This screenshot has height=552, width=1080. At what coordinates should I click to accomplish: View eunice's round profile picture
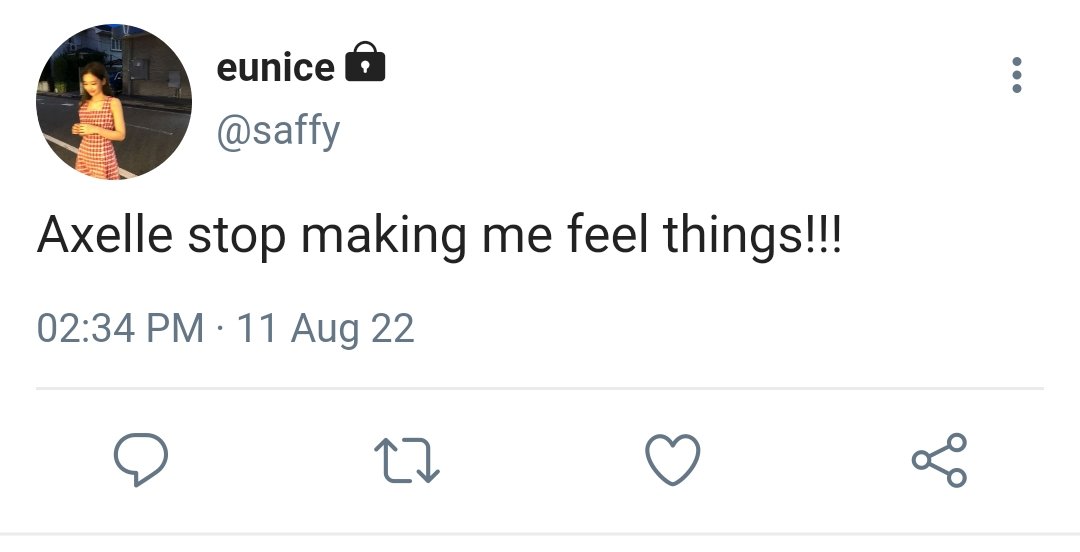[x=114, y=102]
